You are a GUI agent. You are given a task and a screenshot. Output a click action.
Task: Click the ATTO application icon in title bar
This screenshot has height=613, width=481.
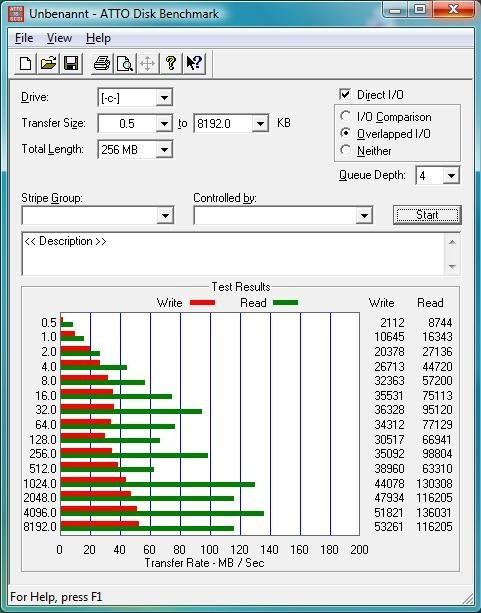[x=16, y=13]
